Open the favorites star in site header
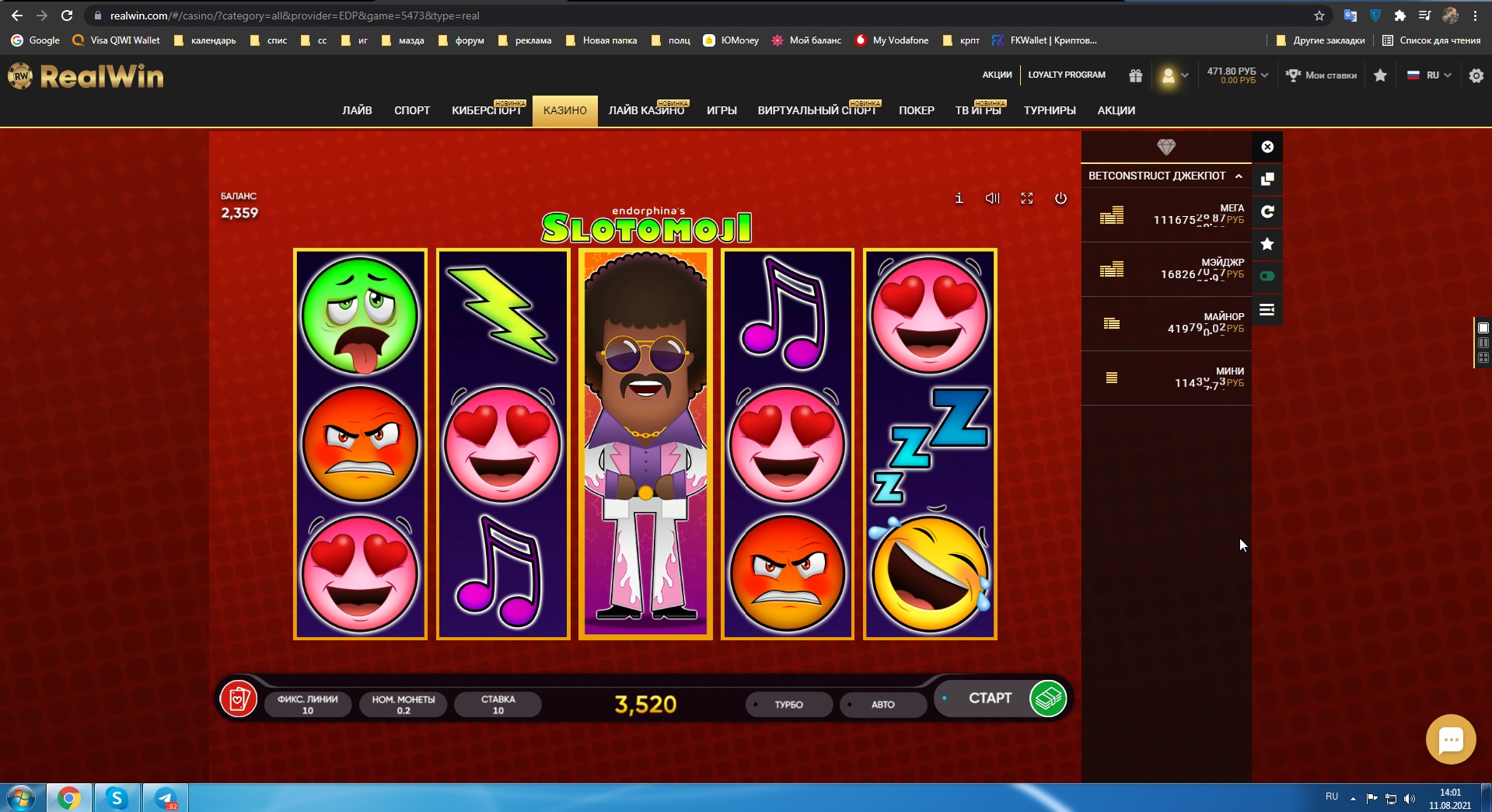The image size is (1492, 812). coord(1380,75)
